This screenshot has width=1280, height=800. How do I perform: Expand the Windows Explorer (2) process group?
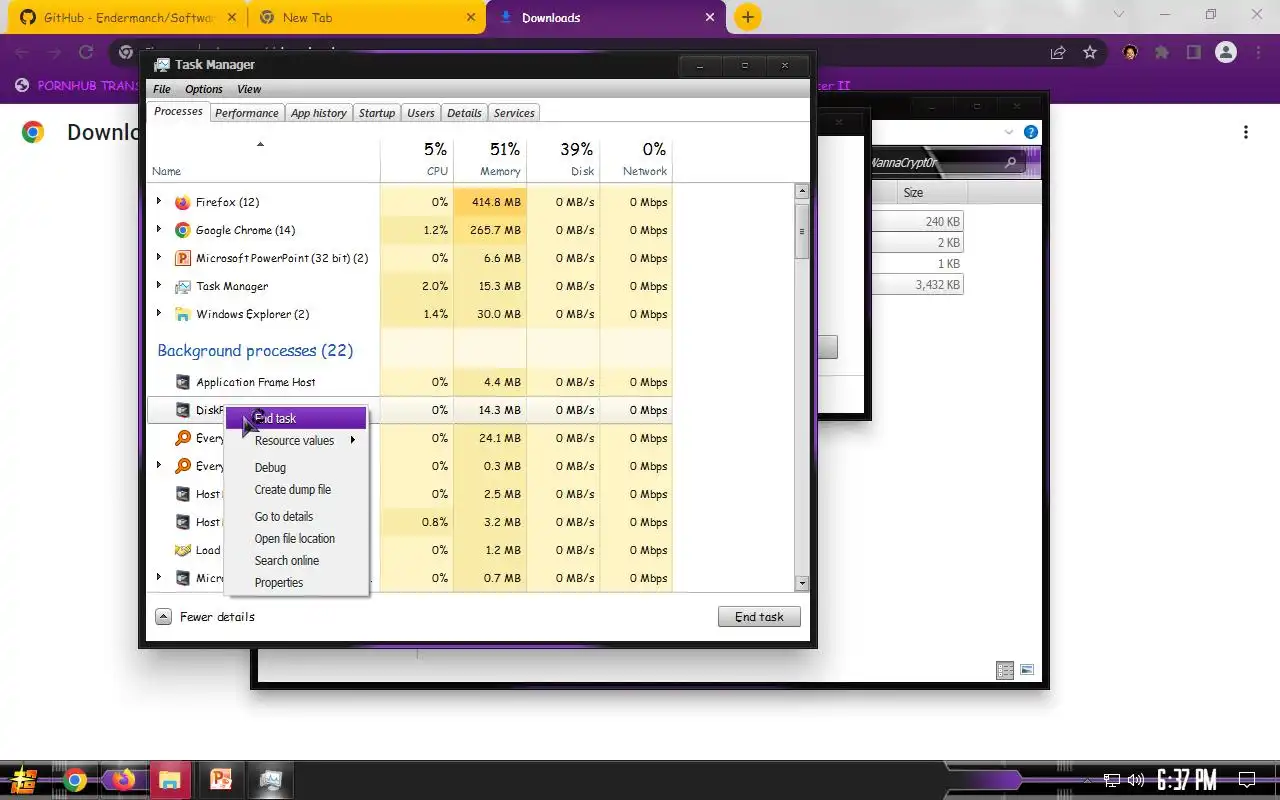coord(159,313)
